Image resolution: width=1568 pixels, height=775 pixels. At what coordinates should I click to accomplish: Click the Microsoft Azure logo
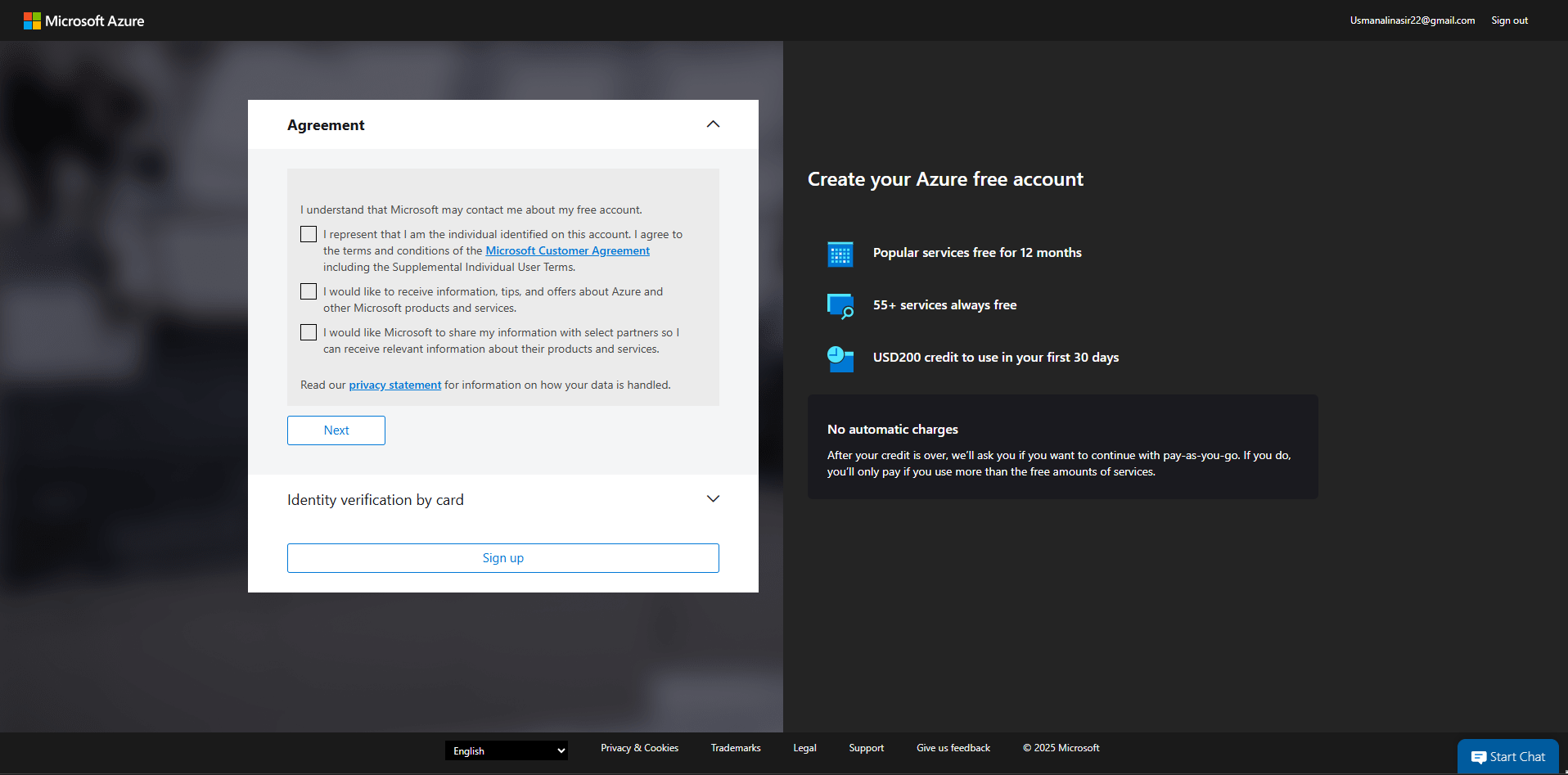tap(84, 20)
